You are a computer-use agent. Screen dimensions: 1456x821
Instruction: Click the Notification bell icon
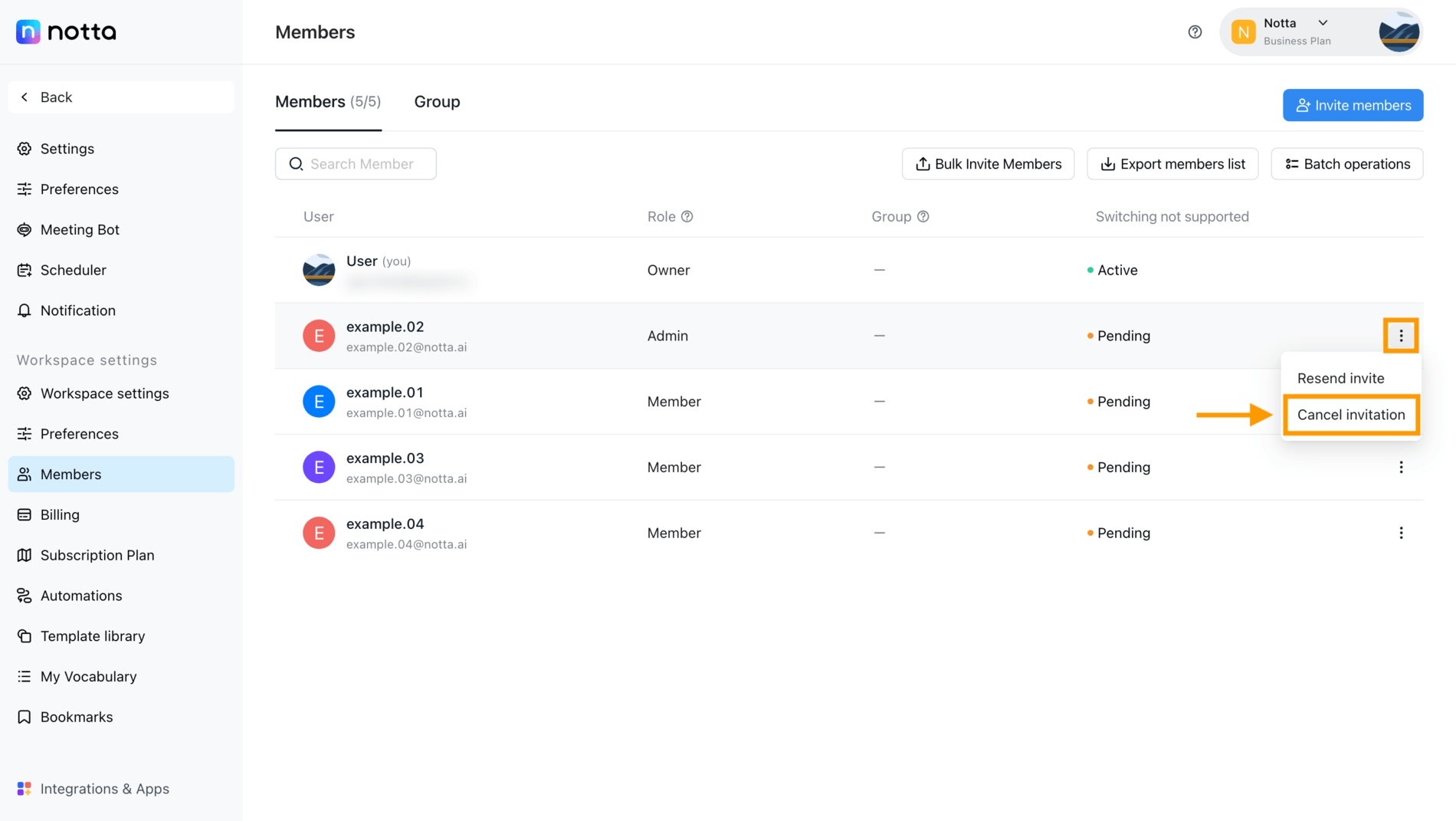coord(25,310)
